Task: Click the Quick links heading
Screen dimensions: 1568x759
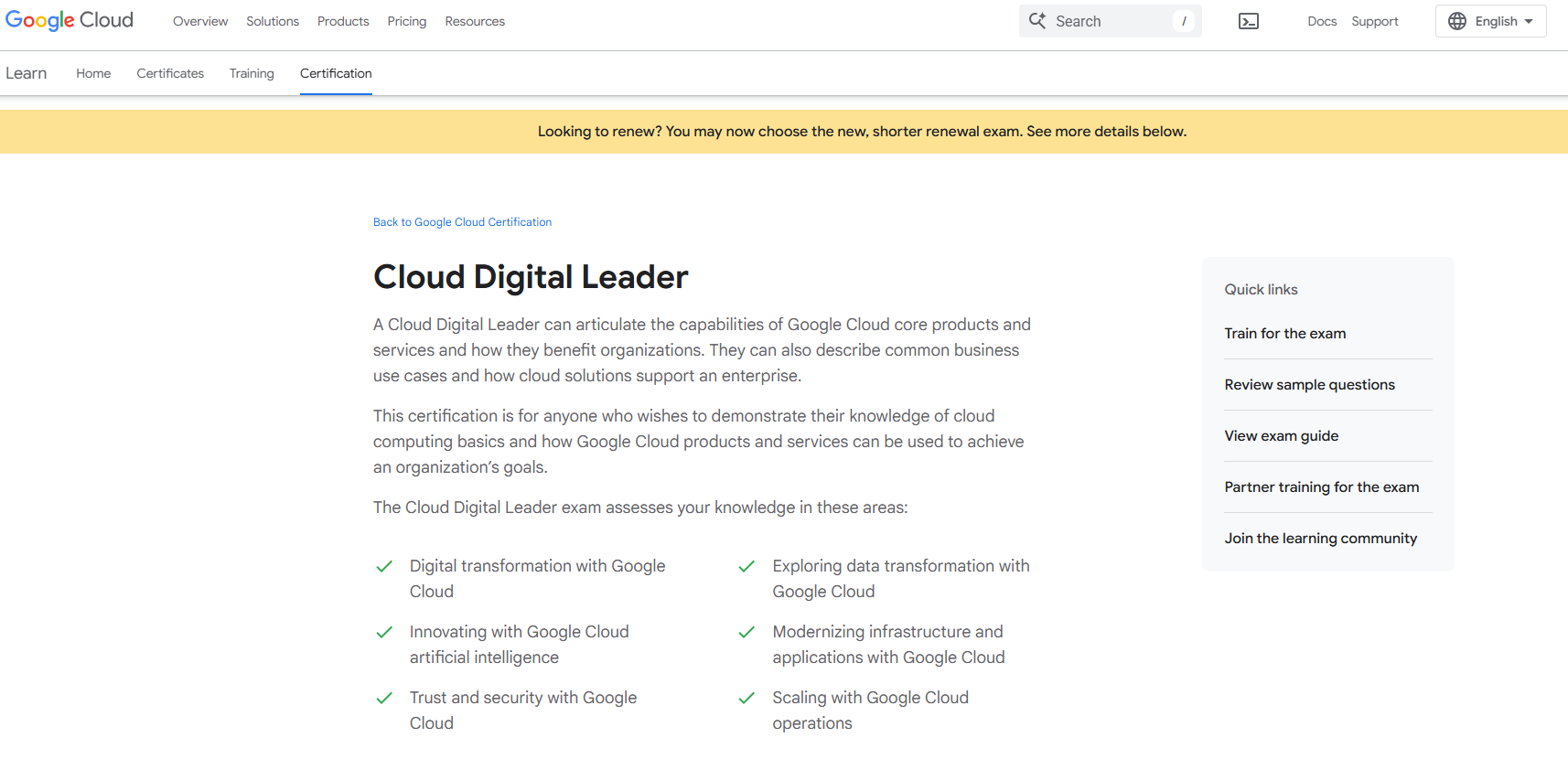Action: pos(1262,289)
